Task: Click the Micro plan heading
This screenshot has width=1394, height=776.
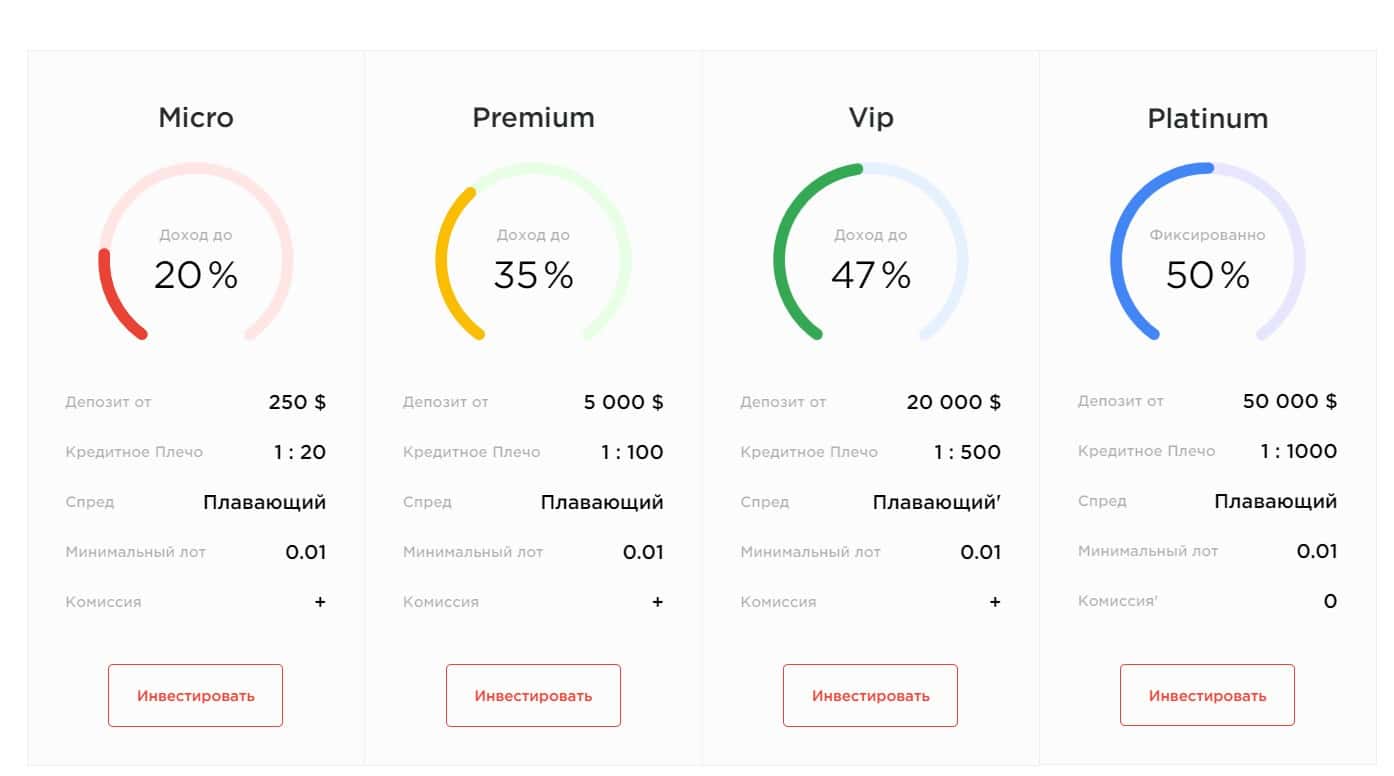Action: point(196,118)
